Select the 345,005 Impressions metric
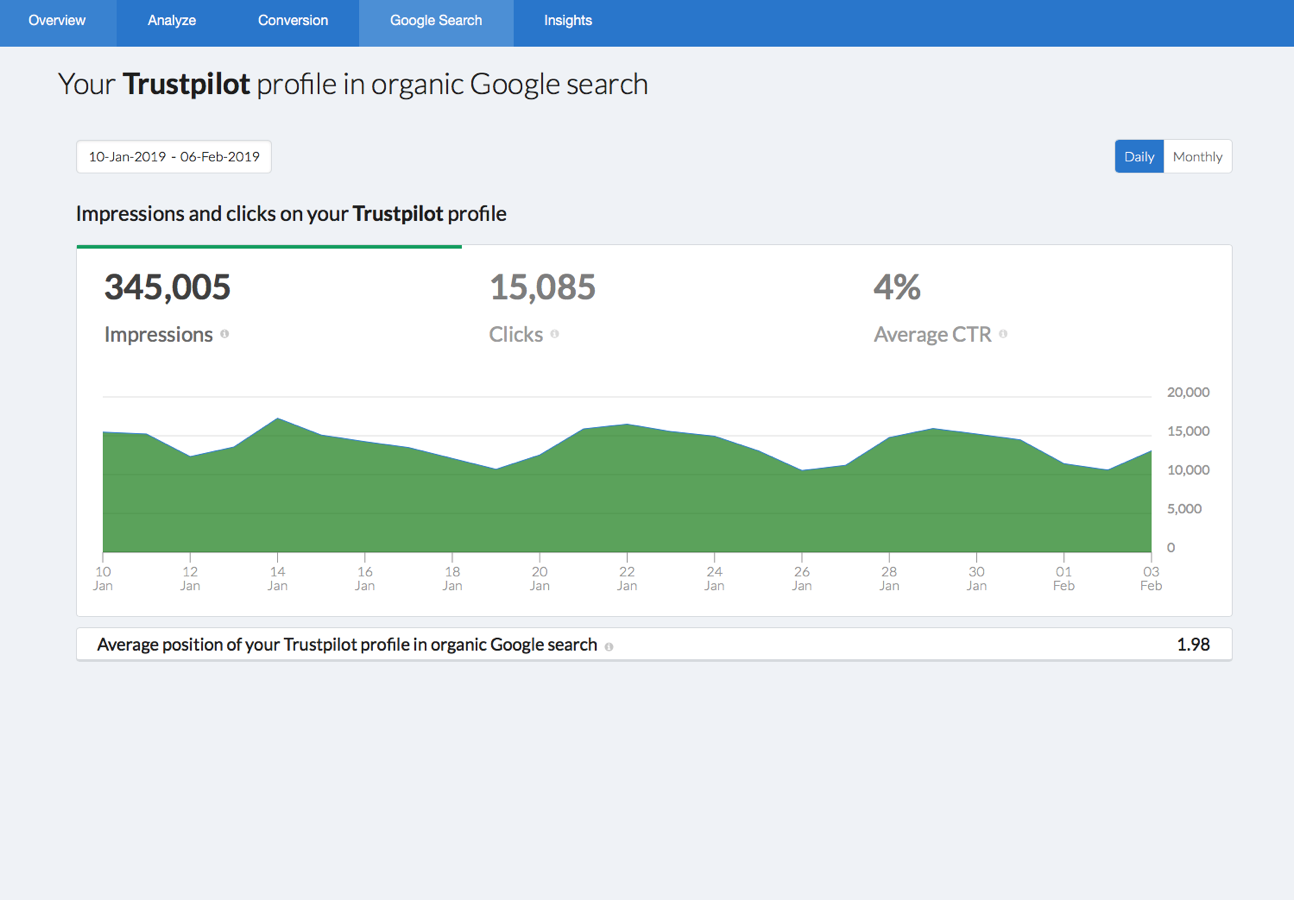The height and width of the screenshot is (900, 1294). pos(269,310)
